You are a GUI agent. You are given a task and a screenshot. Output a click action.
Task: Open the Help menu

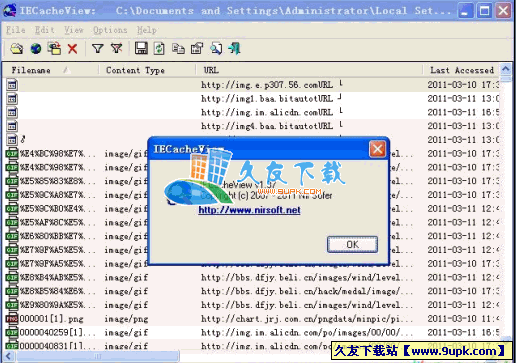click(x=146, y=30)
